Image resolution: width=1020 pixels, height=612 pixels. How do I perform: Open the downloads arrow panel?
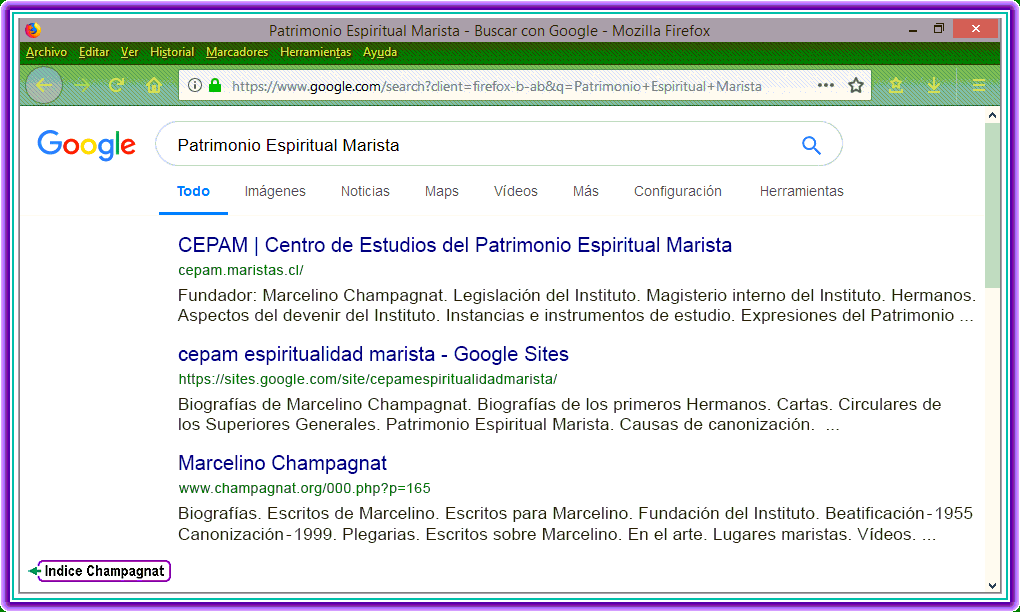click(933, 85)
